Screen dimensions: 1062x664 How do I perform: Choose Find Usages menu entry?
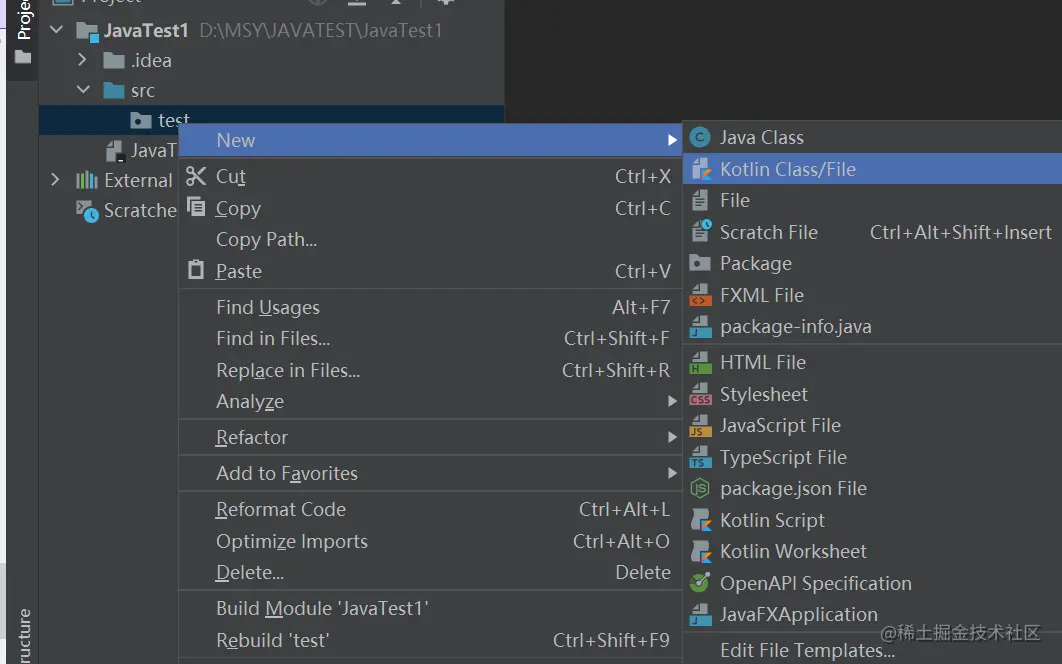coord(430,308)
